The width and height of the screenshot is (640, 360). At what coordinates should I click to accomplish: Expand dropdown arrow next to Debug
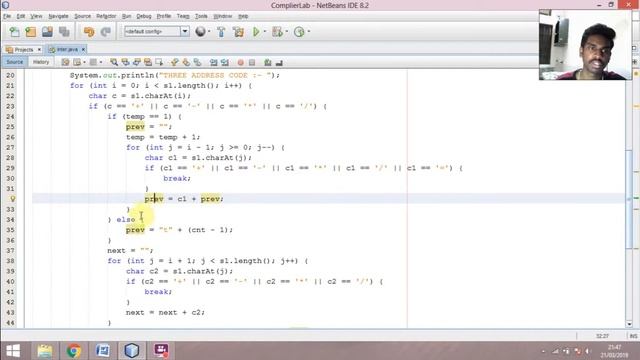[x=286, y=31]
